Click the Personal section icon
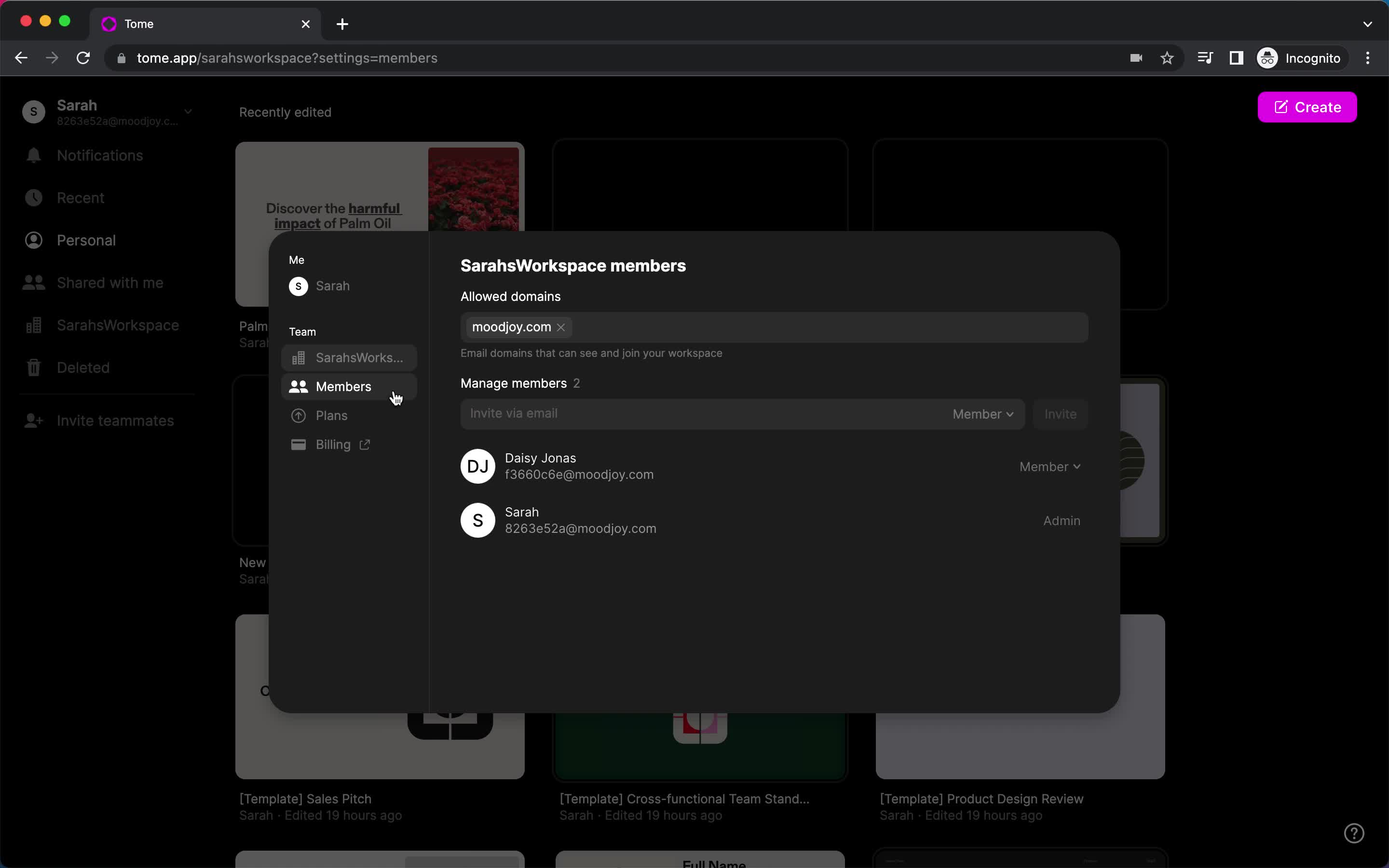 tap(33, 240)
